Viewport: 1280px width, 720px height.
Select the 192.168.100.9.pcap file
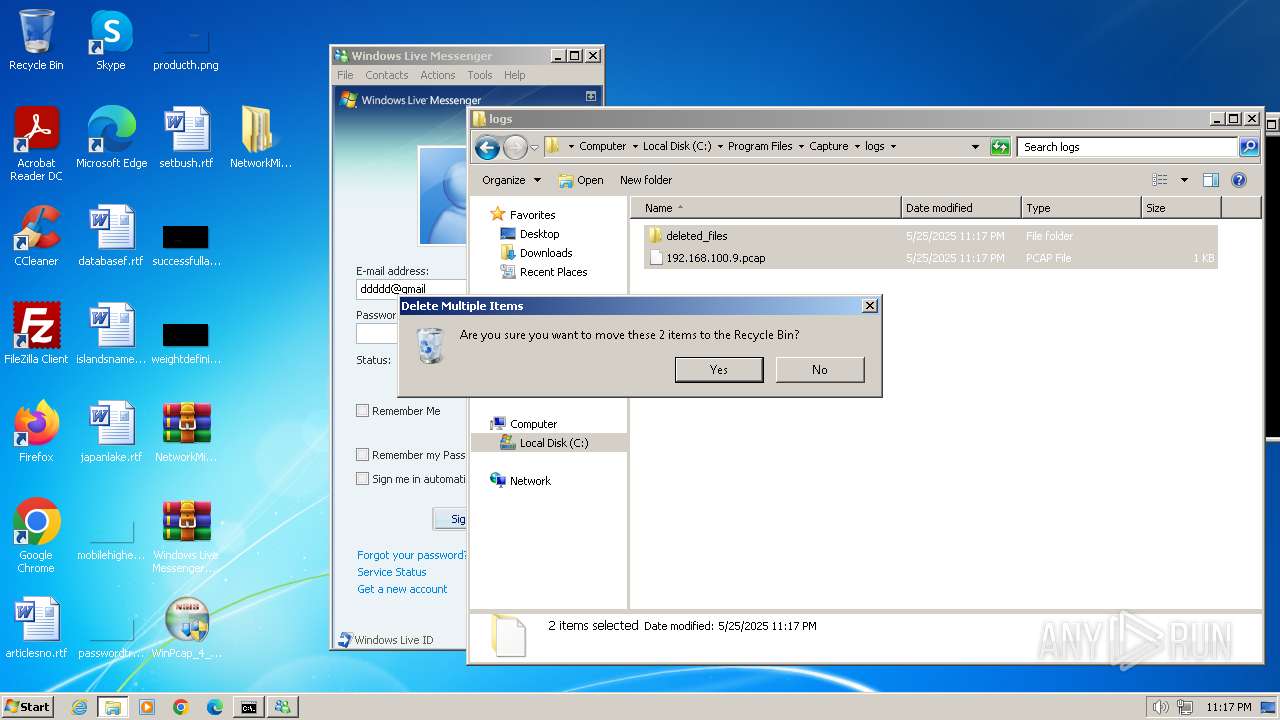[x=930, y=258]
